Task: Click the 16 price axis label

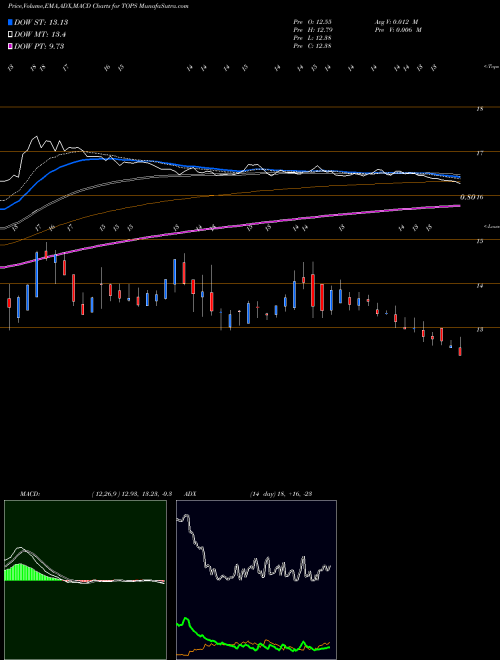Action: [479, 197]
